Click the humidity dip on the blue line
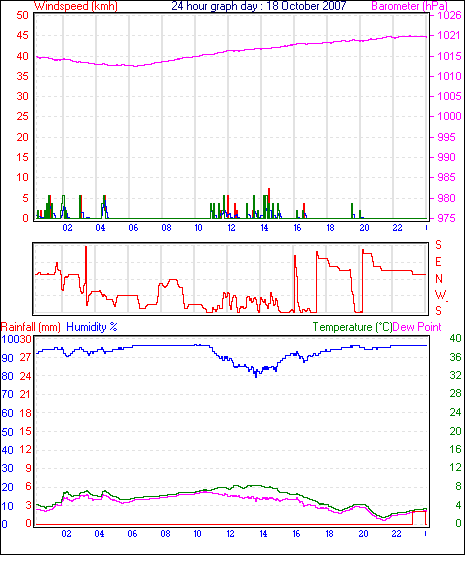 pyautogui.click(x=256, y=373)
